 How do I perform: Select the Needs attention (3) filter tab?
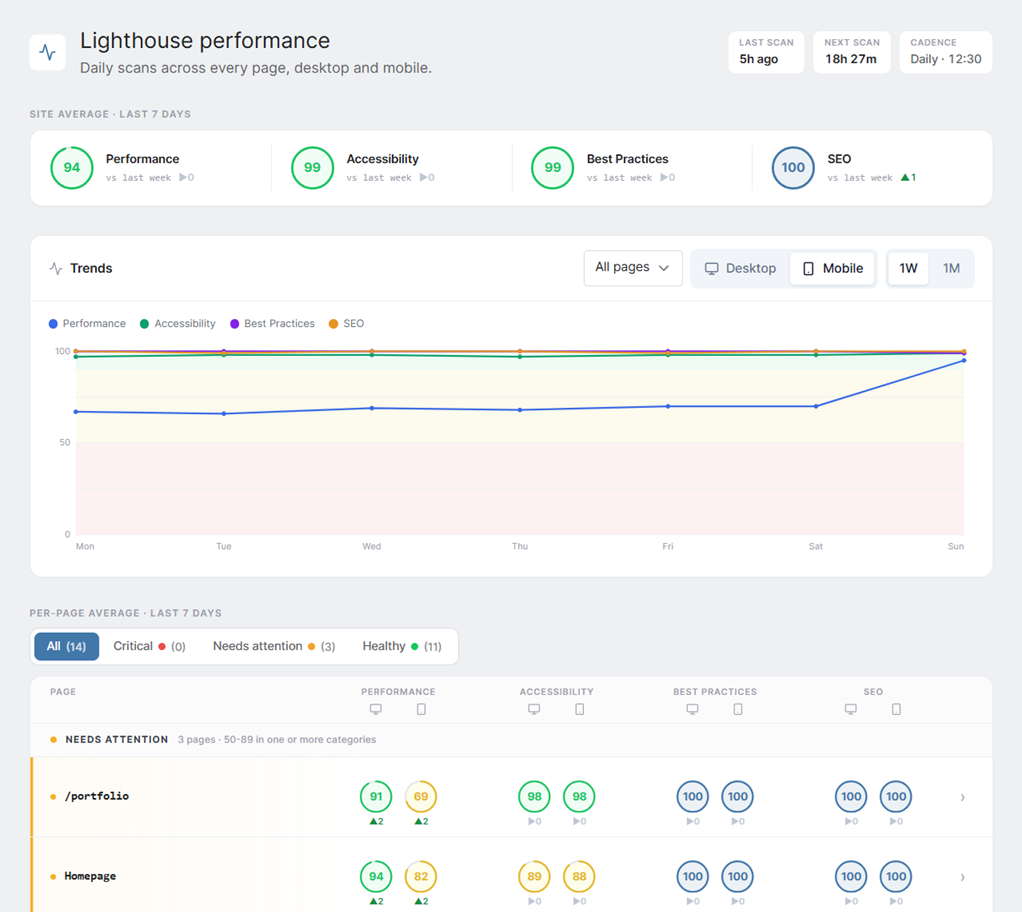274,647
